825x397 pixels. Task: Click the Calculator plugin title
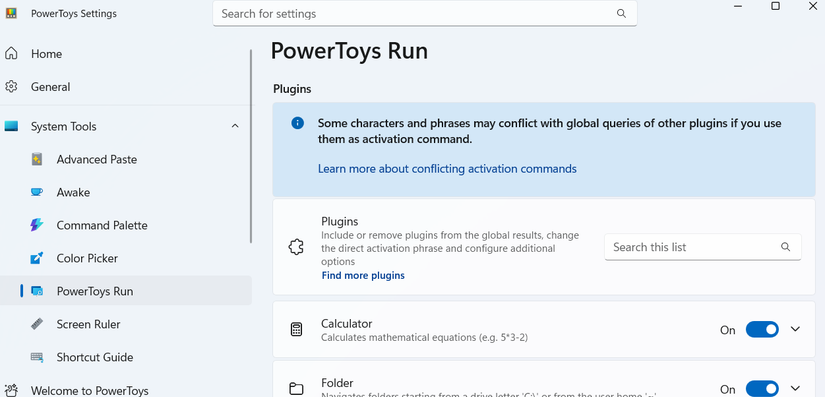pyautogui.click(x=346, y=323)
